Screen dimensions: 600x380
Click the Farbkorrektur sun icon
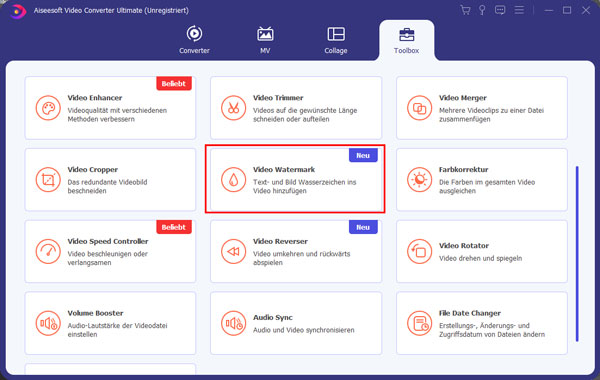pos(419,180)
